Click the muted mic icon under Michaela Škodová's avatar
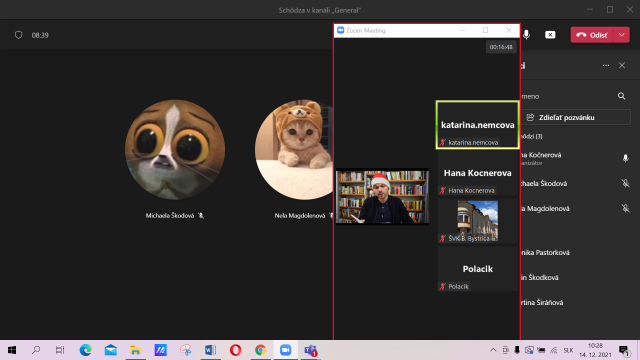This screenshot has width=640, height=360. pyautogui.click(x=201, y=216)
